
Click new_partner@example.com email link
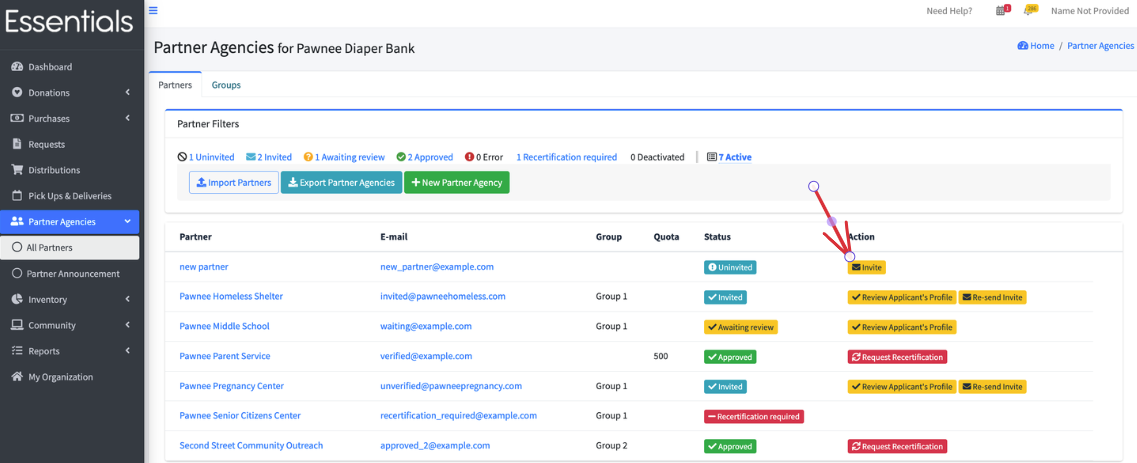point(437,267)
